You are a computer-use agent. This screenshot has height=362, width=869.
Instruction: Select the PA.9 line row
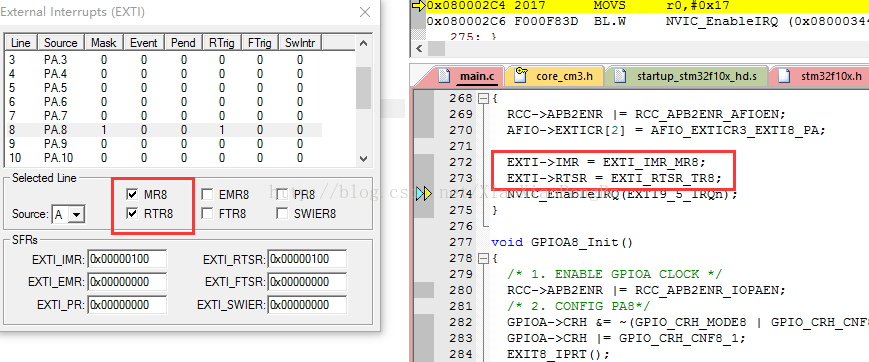click(163, 144)
